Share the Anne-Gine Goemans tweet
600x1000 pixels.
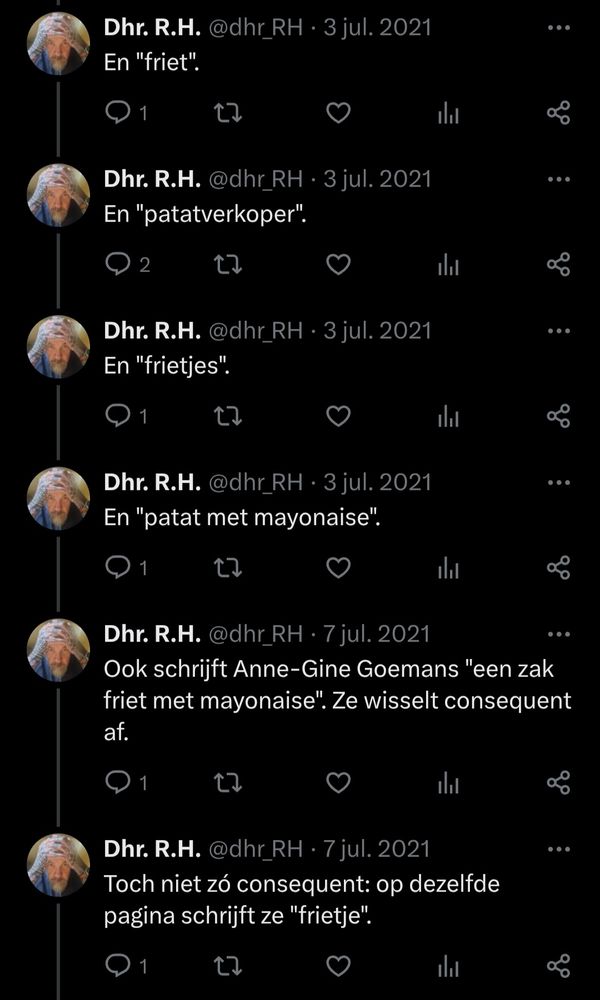[x=558, y=783]
